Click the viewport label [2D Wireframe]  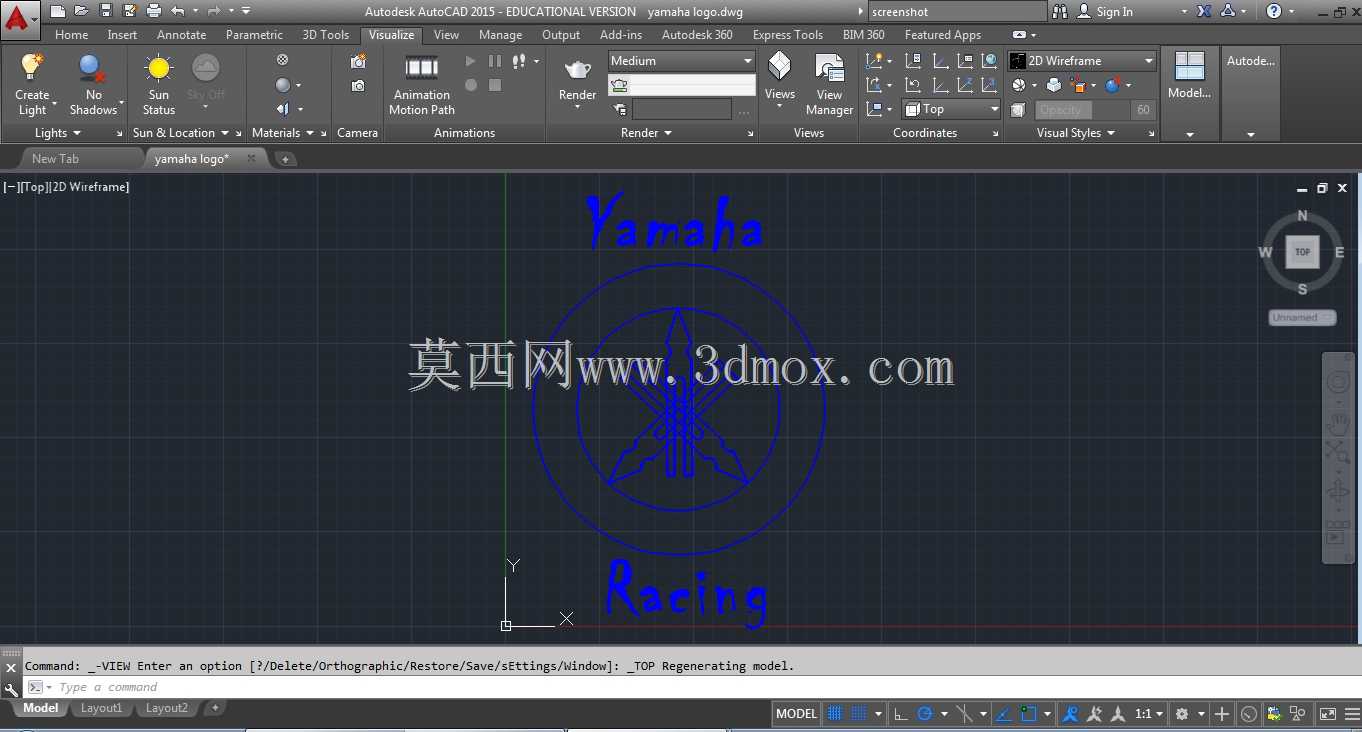coord(90,187)
